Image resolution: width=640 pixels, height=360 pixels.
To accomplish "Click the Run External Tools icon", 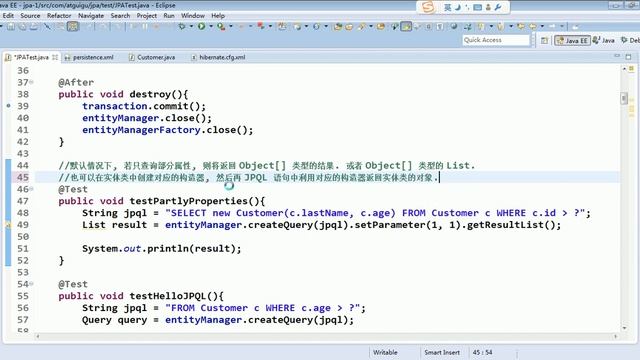I will click(x=221, y=27).
